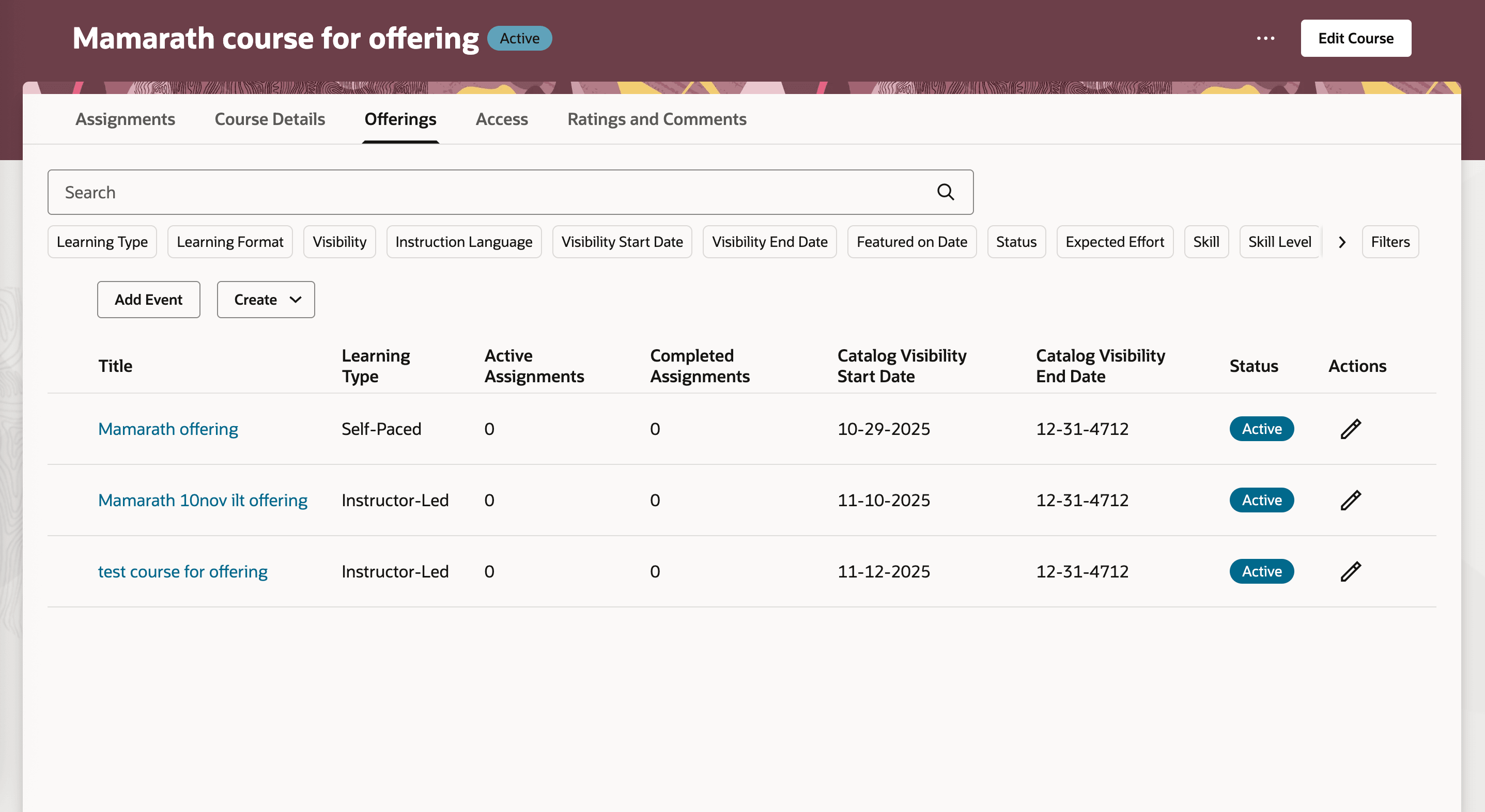Select the Expected Effort filter chip

tap(1115, 241)
